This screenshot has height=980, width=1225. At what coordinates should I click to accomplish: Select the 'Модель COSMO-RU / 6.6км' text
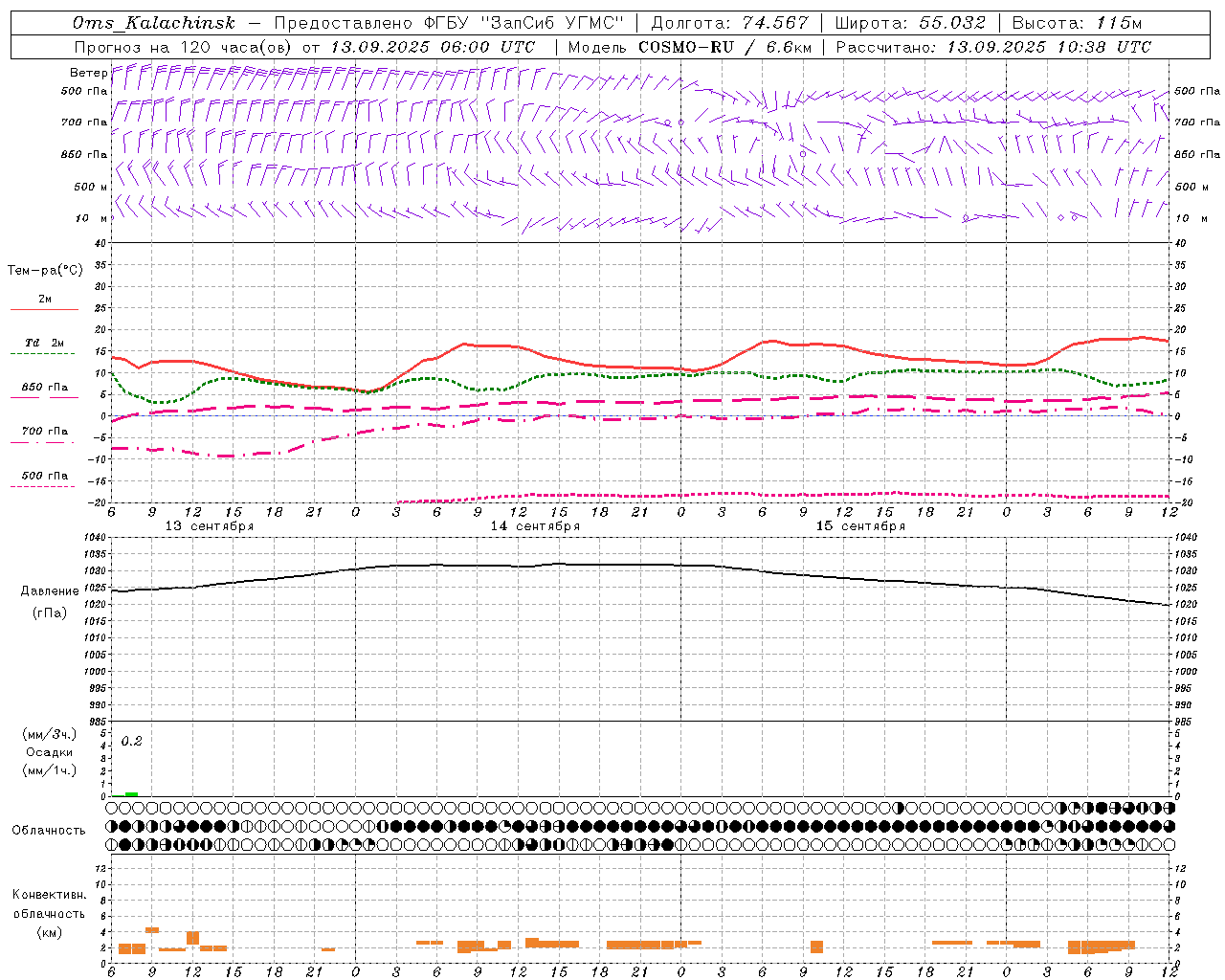click(x=689, y=47)
